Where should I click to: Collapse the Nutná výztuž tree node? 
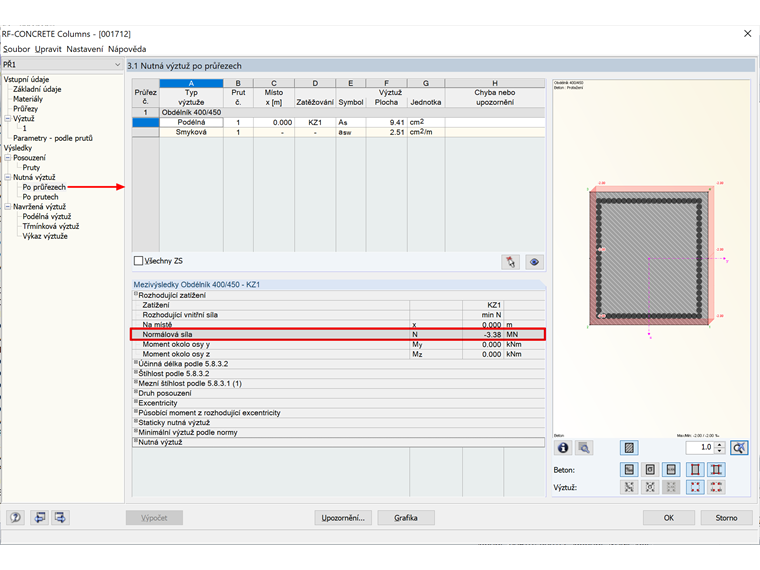tap(7, 177)
